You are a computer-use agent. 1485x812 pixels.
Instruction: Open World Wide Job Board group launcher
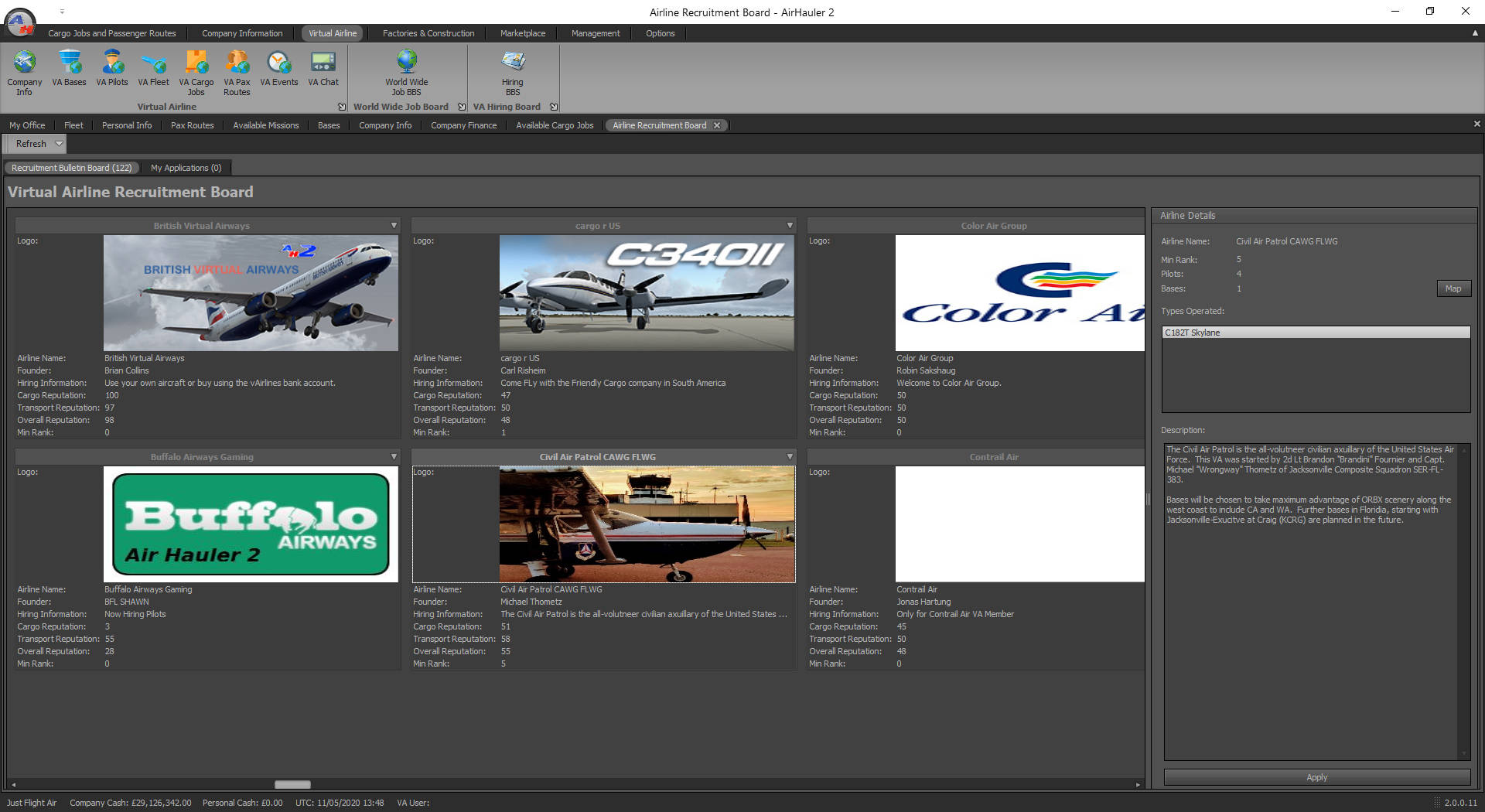pyautogui.click(x=462, y=107)
